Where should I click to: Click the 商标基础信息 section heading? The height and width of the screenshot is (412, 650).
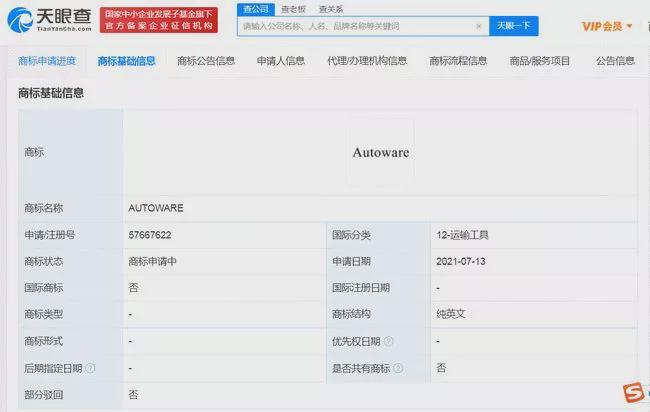(51, 93)
